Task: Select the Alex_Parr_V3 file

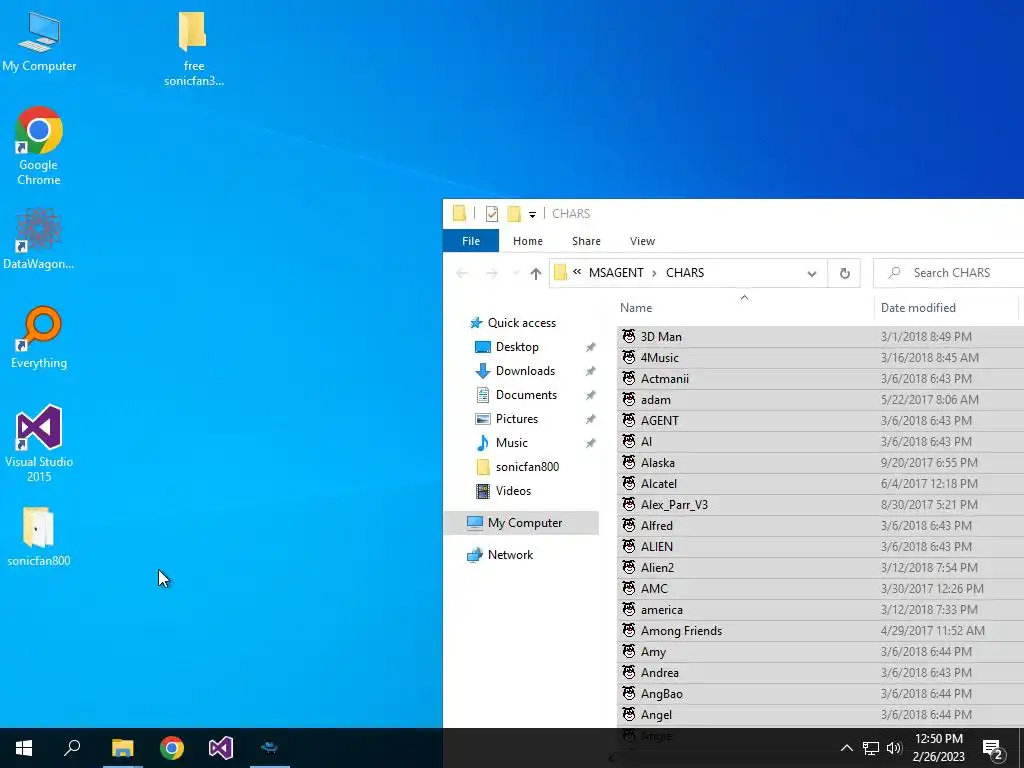Action: point(820,505)
